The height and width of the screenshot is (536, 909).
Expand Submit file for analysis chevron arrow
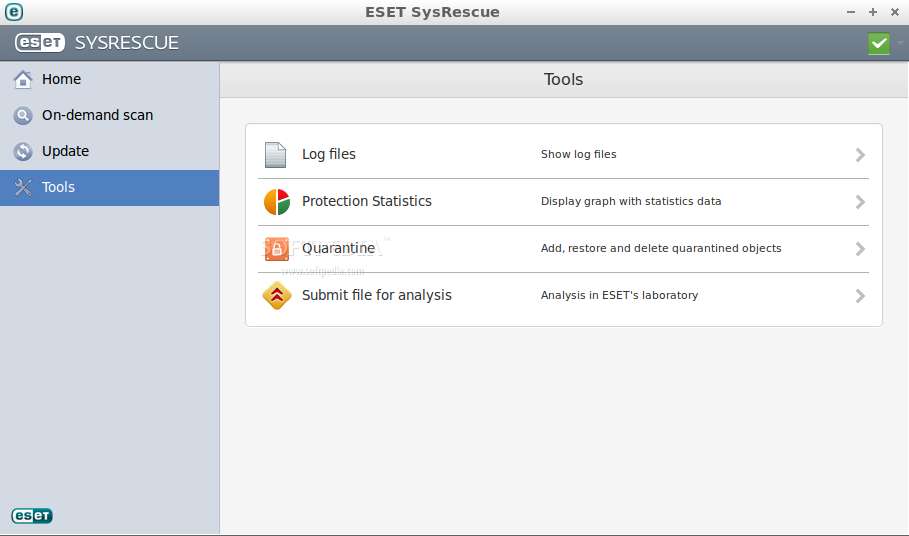(860, 296)
